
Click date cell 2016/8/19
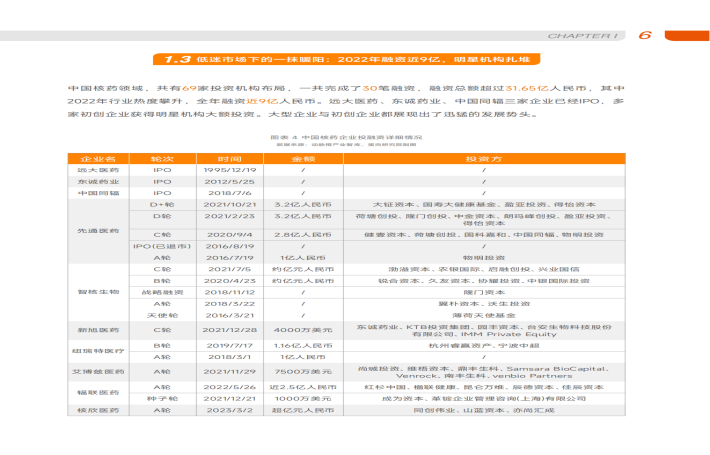click(230, 246)
